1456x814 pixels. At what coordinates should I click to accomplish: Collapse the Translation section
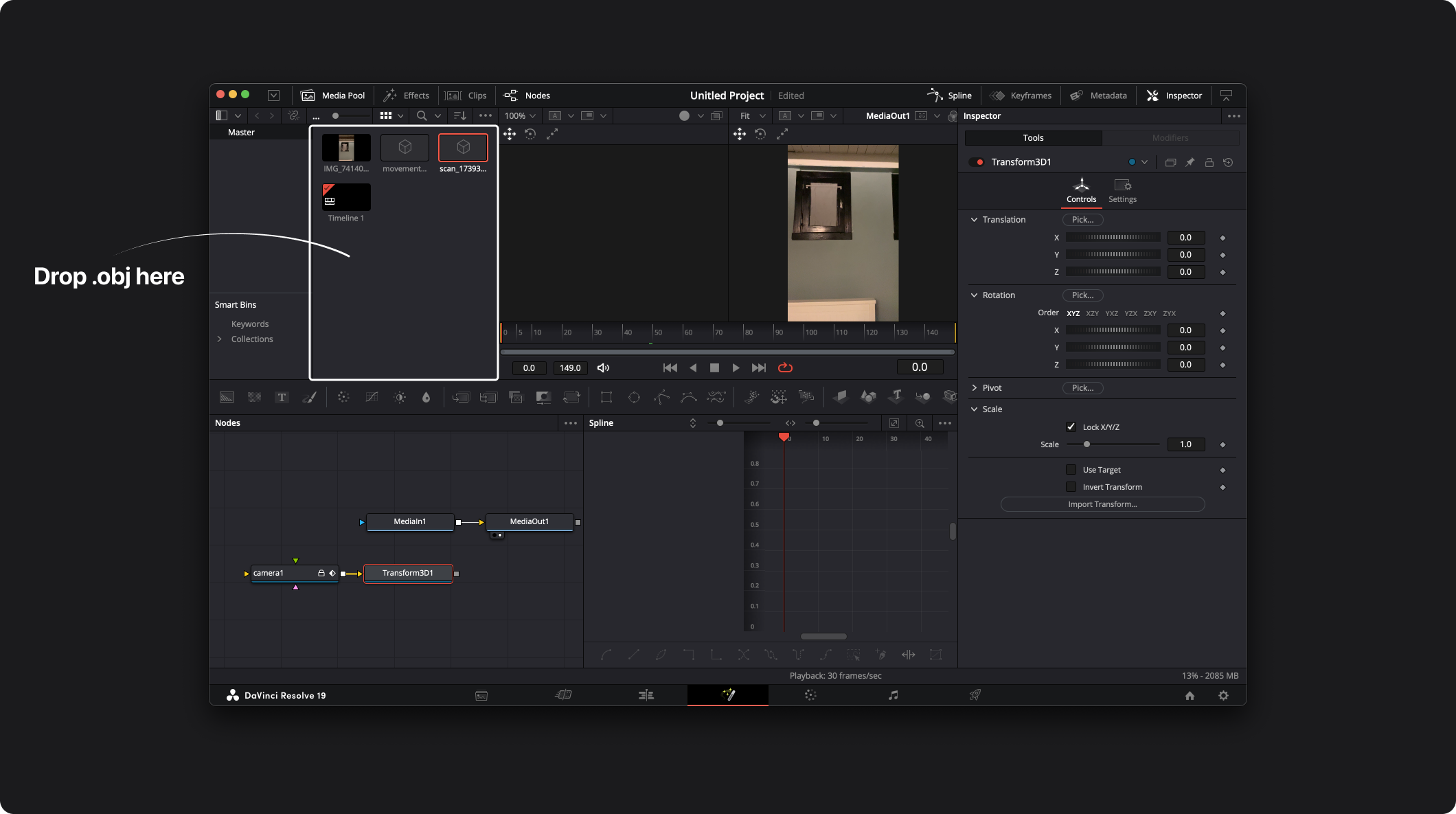click(974, 220)
